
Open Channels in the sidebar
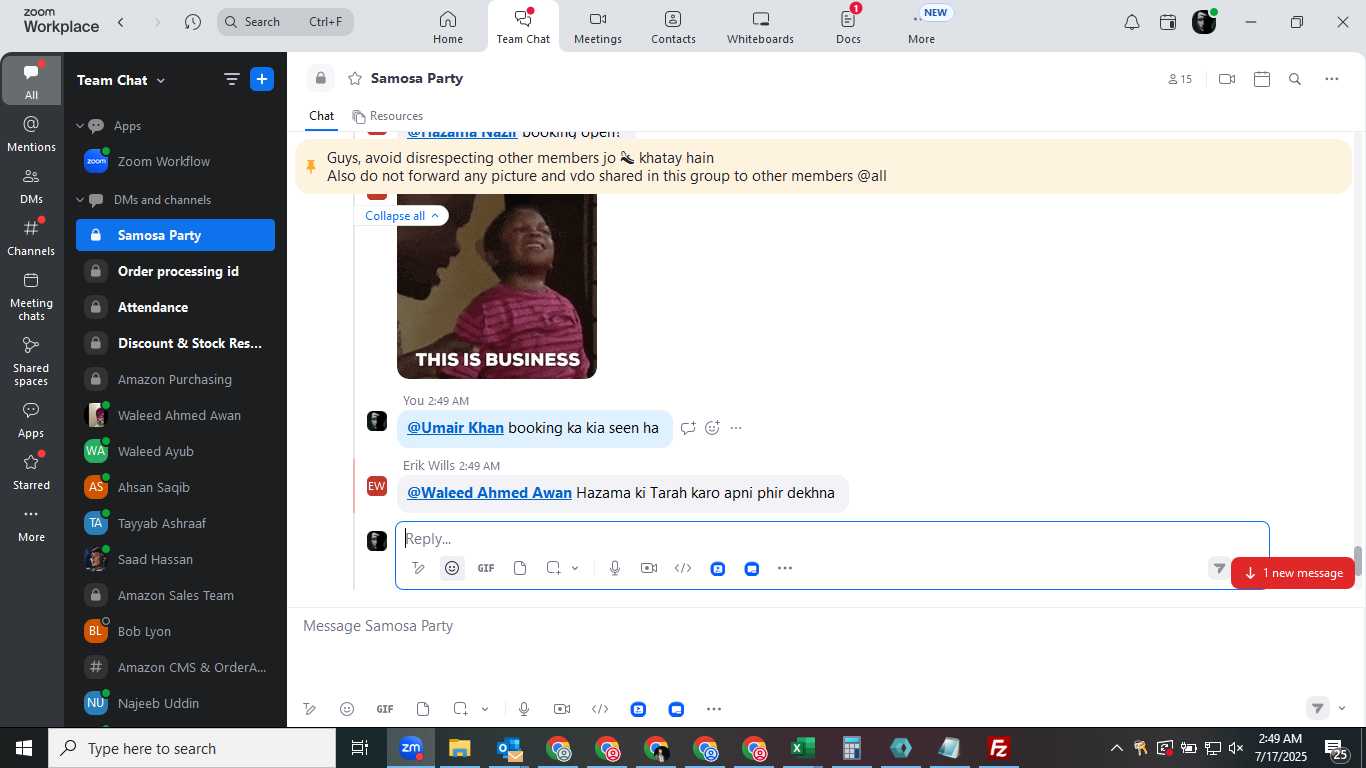tap(31, 237)
